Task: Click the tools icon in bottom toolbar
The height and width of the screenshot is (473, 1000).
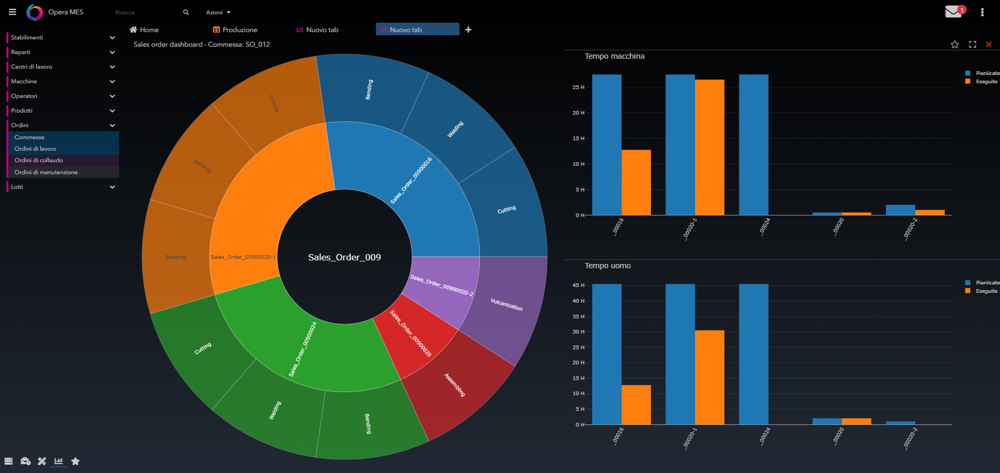Action: [42, 461]
